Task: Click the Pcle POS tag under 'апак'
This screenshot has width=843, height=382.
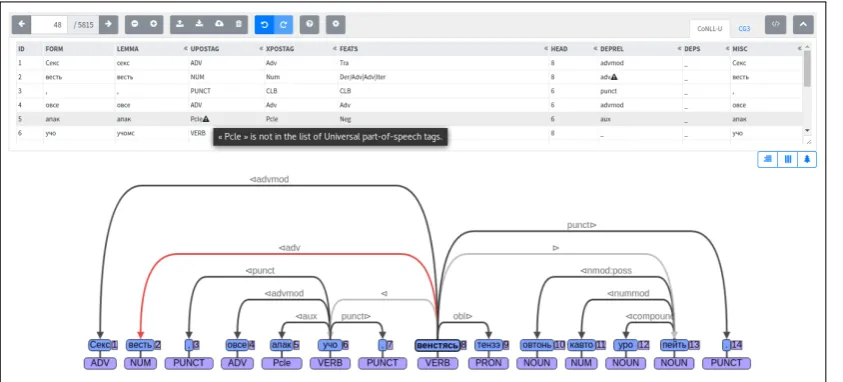Action: [x=282, y=363]
